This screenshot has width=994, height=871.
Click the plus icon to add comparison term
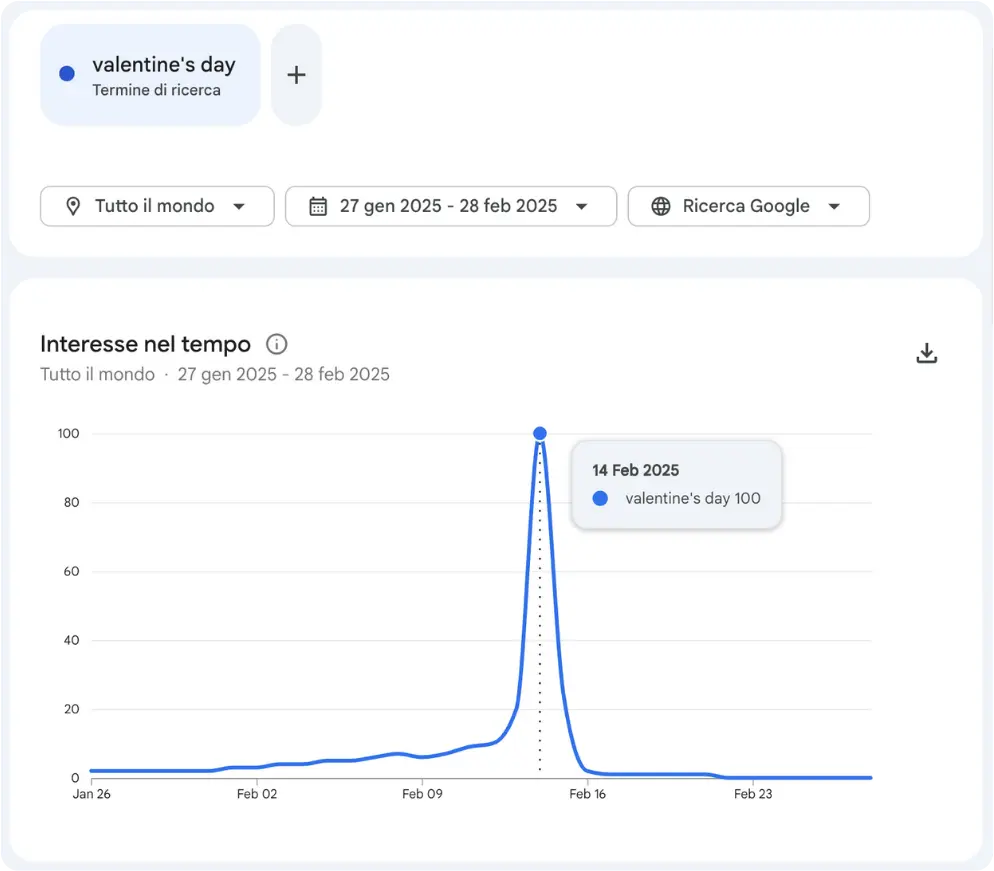pos(296,75)
